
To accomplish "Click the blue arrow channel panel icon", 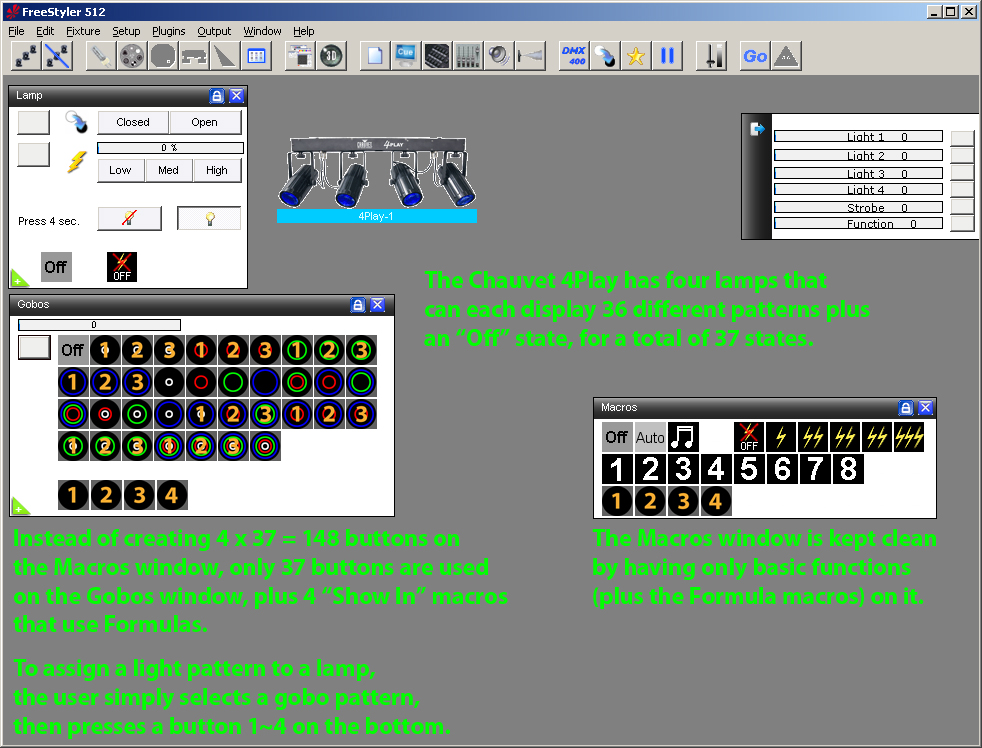I will pos(757,129).
